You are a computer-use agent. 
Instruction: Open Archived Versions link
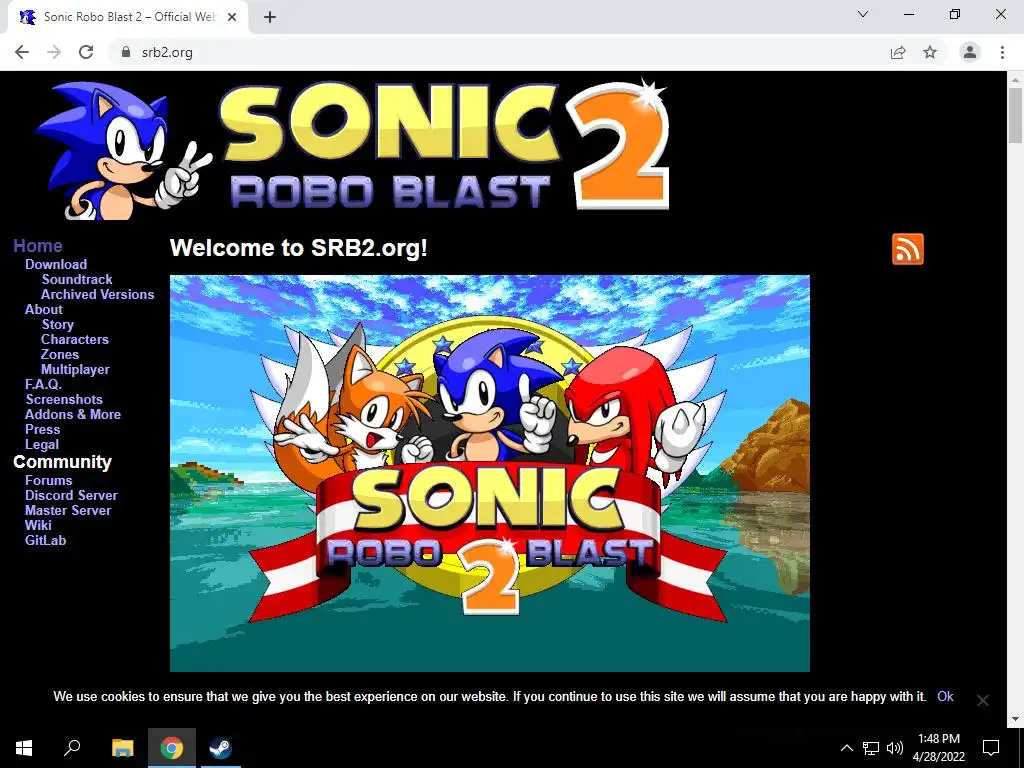click(x=97, y=295)
